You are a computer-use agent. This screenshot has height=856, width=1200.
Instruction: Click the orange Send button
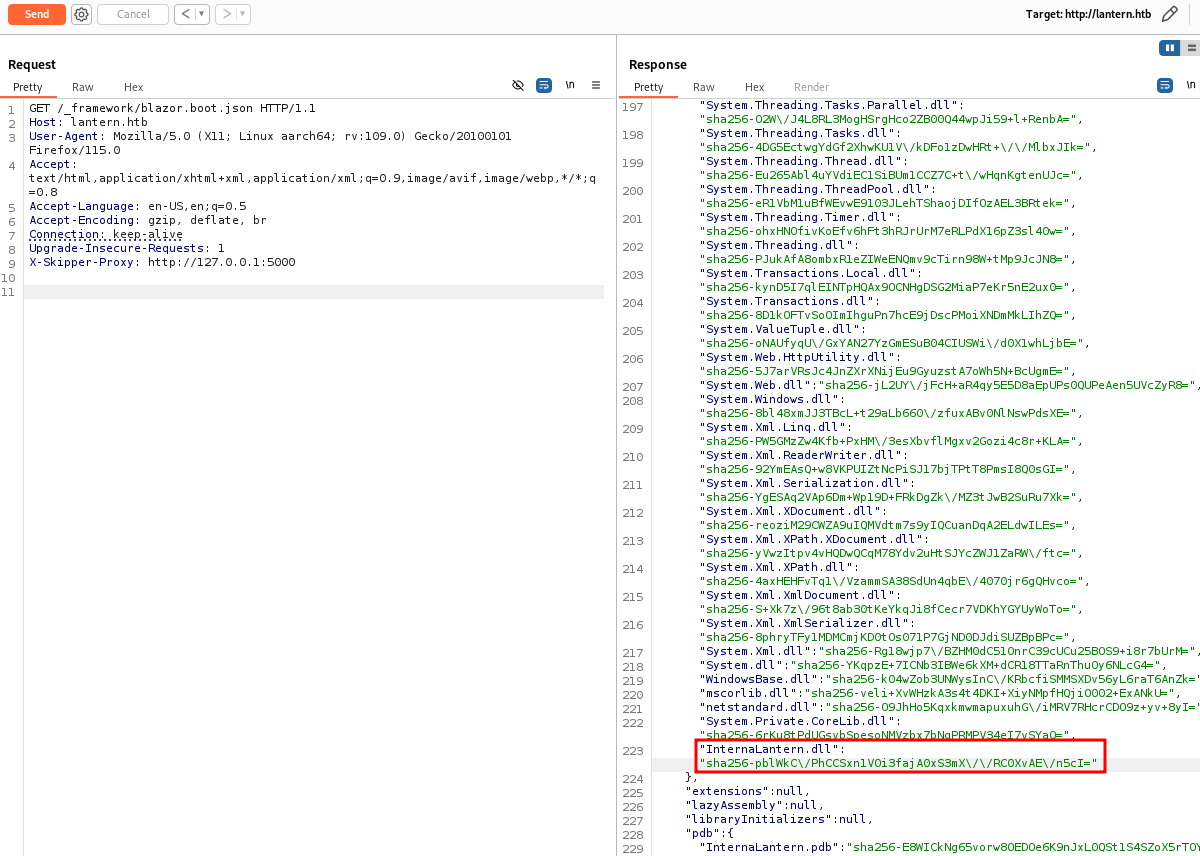pos(37,14)
